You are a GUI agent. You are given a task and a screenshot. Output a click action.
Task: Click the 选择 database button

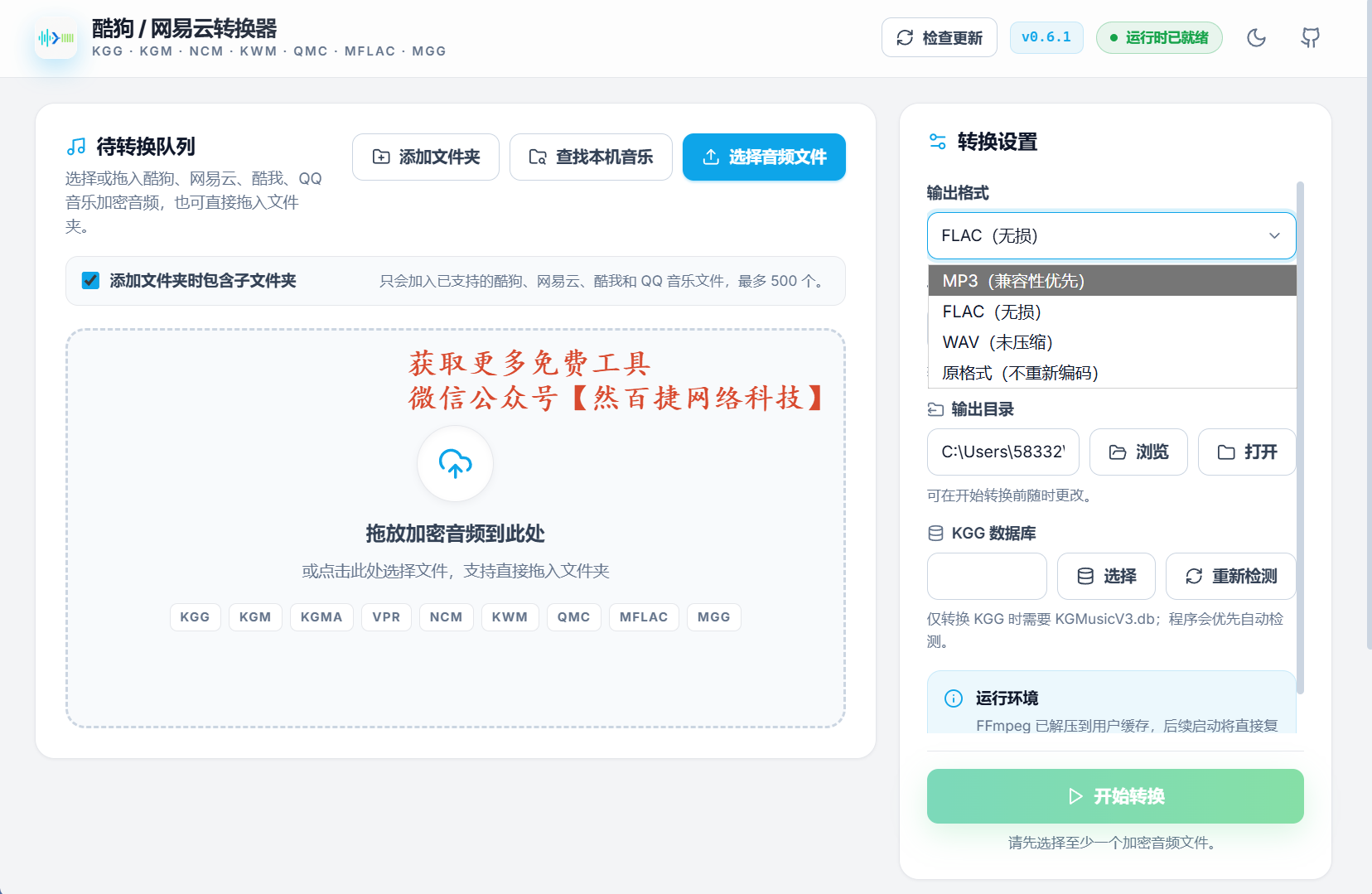click(1106, 576)
